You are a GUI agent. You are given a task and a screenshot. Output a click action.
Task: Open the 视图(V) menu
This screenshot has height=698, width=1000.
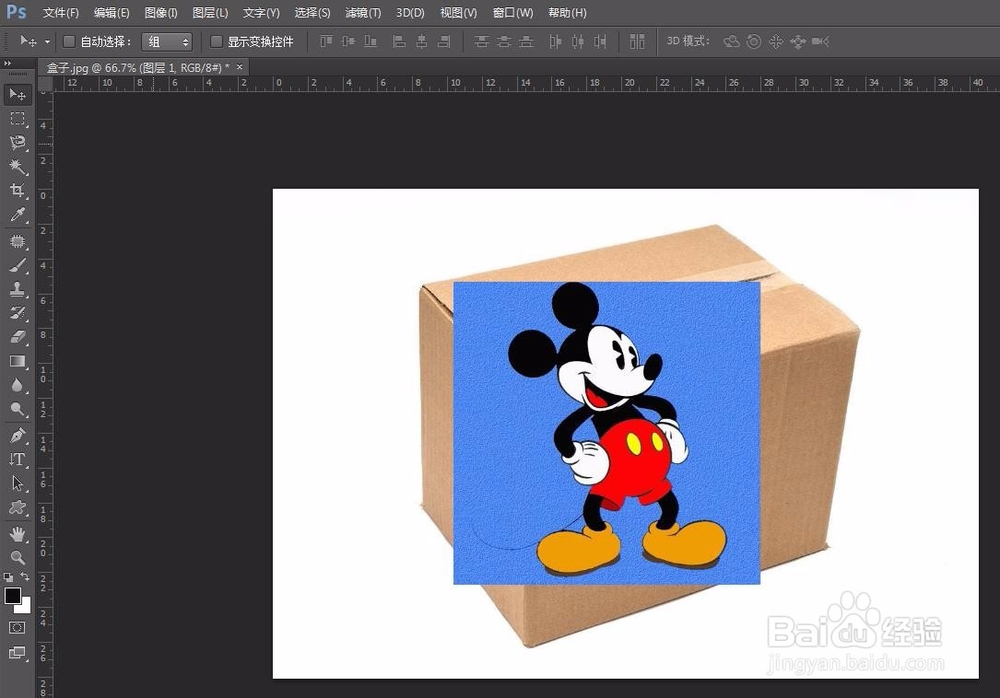point(459,13)
